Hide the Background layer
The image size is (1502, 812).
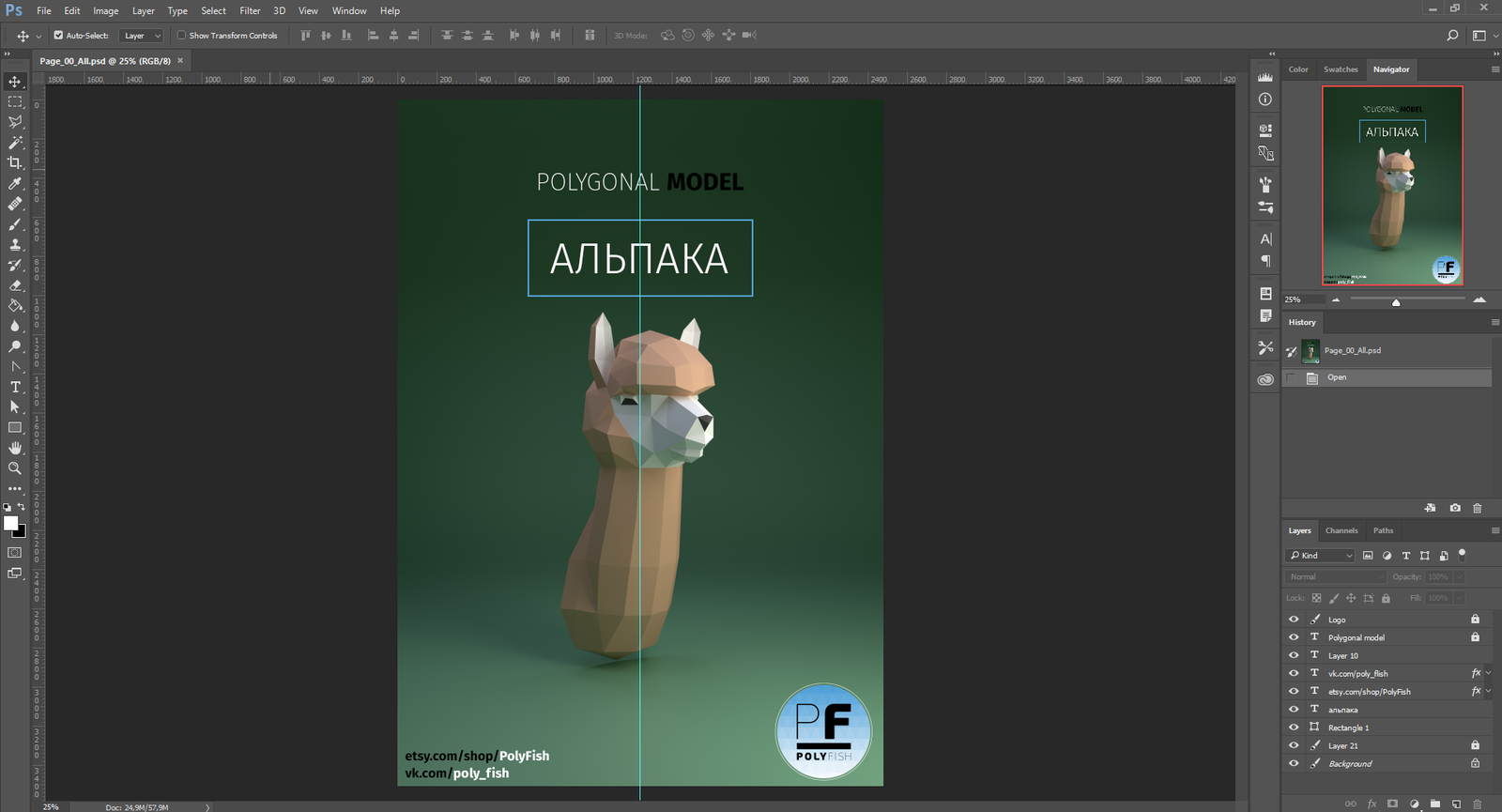[1294, 763]
